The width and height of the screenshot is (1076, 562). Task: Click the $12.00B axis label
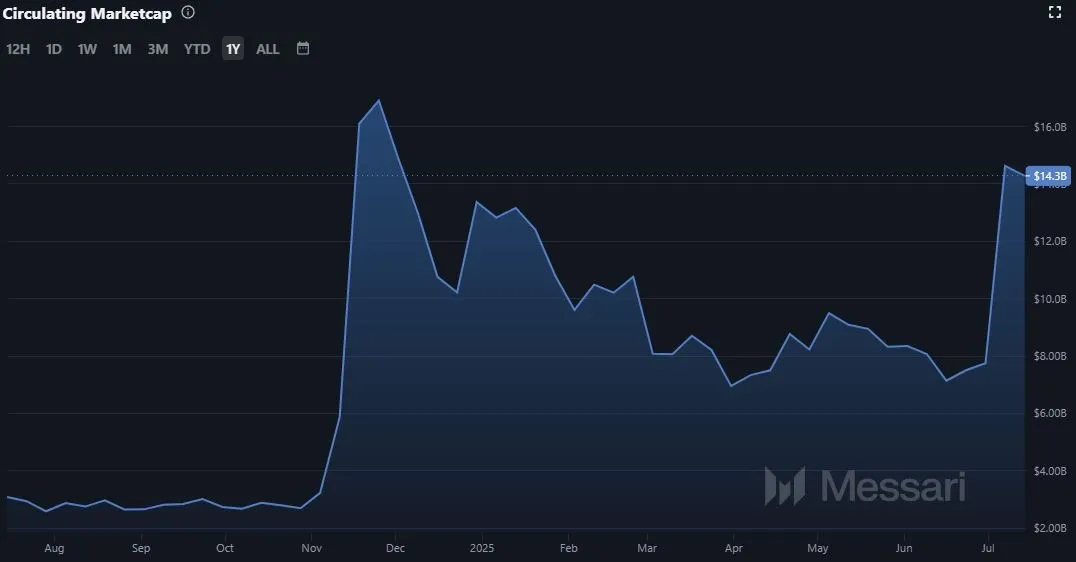coord(1050,241)
